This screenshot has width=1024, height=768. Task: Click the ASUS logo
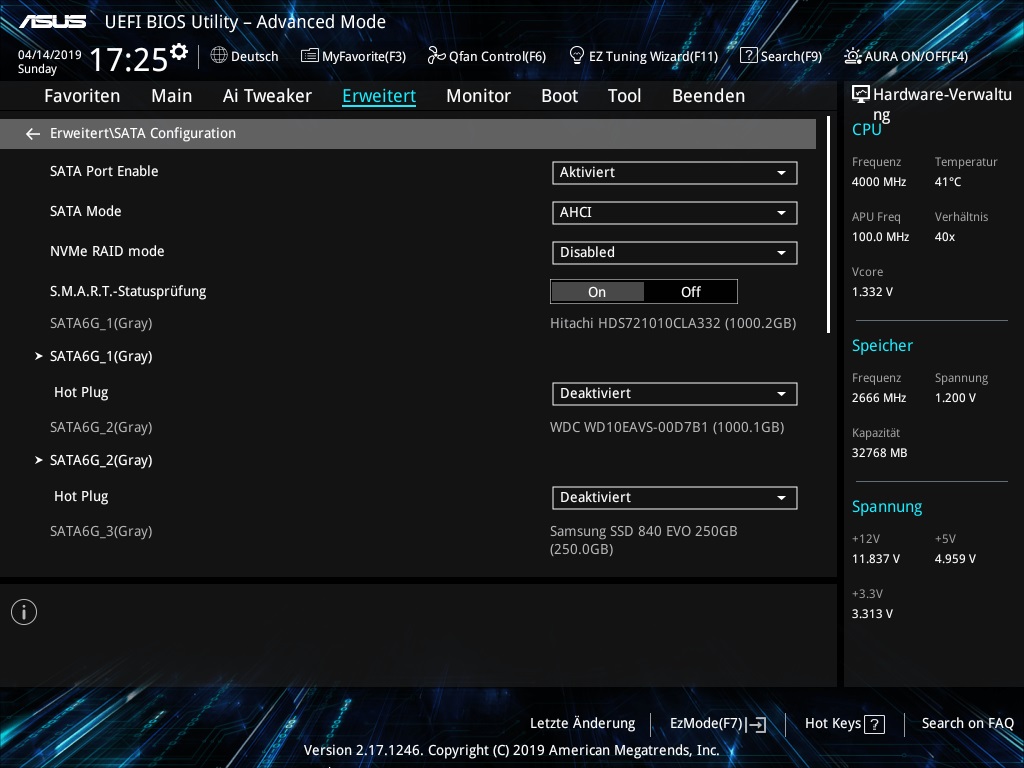[53, 22]
